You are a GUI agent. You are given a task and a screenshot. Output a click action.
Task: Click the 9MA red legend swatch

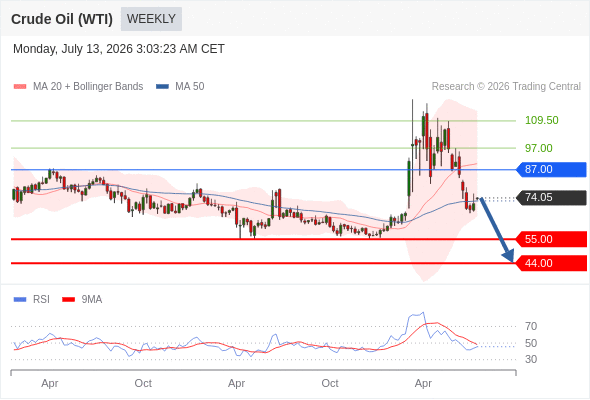68,300
